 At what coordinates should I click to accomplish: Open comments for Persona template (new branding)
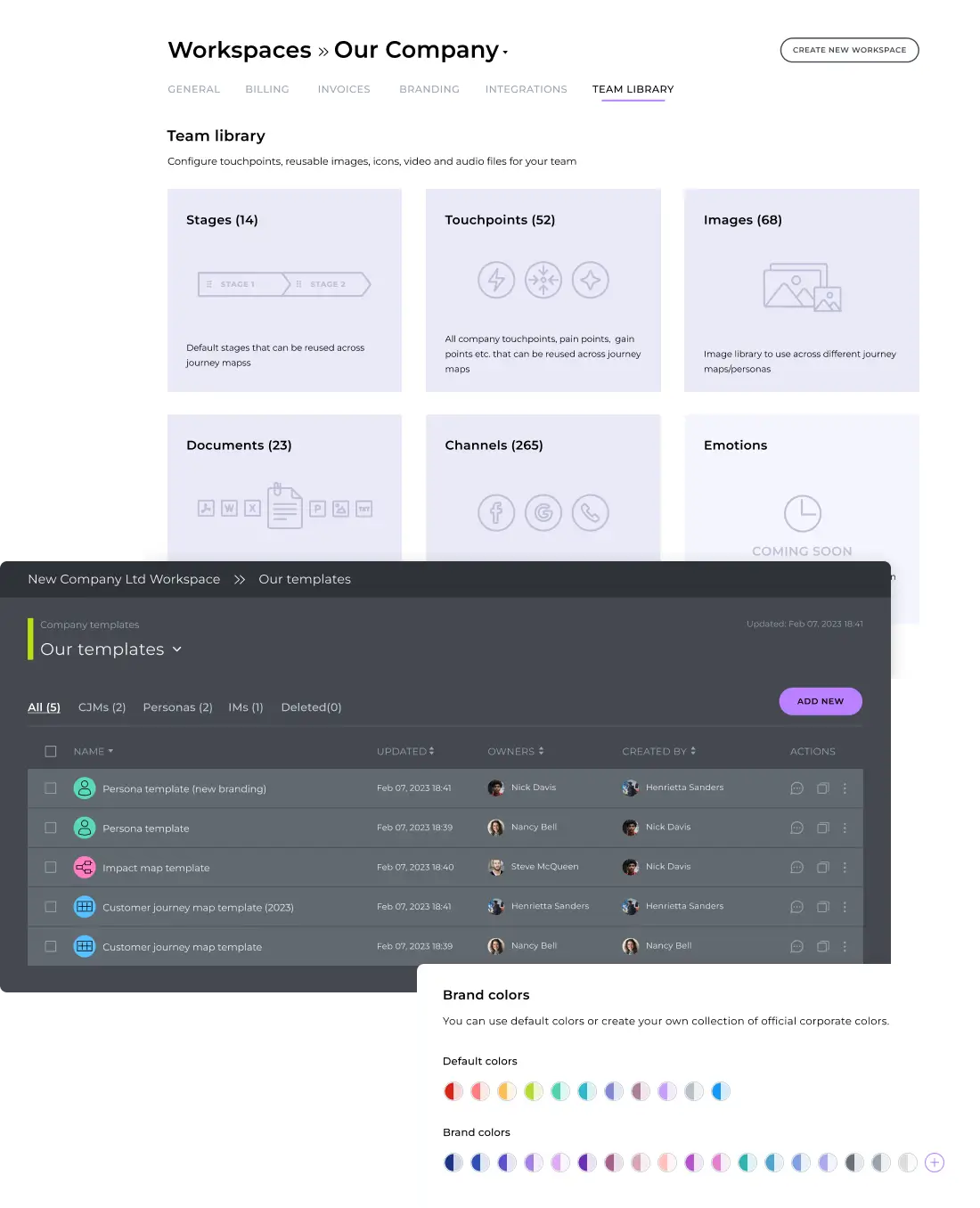796,788
